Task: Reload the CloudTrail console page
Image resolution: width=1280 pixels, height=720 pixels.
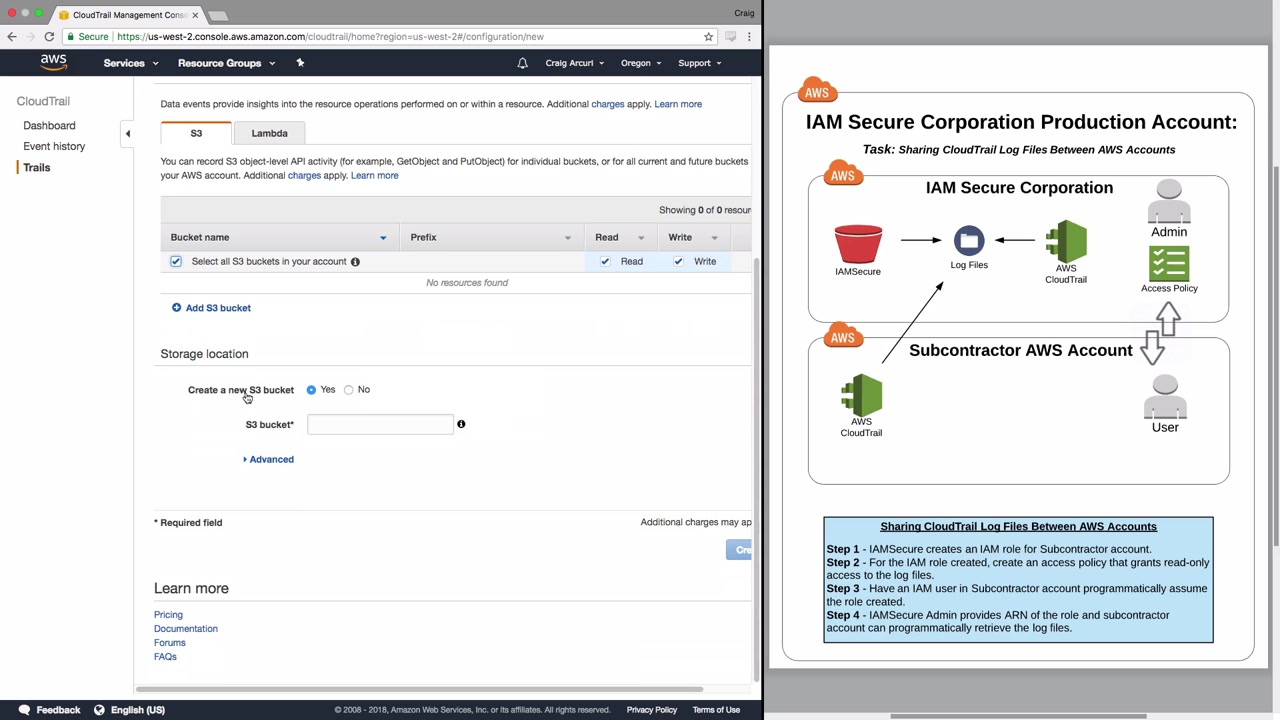Action: coord(49,37)
